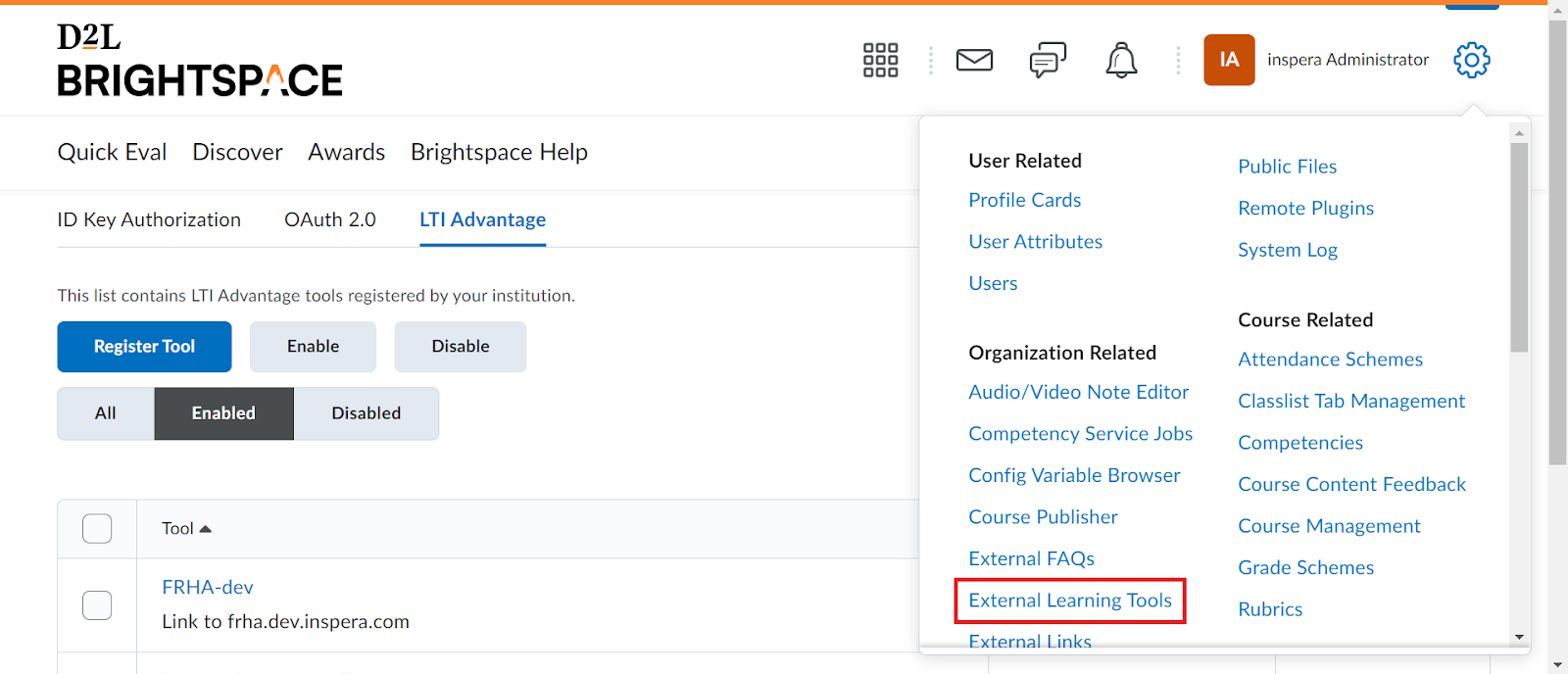Open External Links admin link

[1030, 641]
